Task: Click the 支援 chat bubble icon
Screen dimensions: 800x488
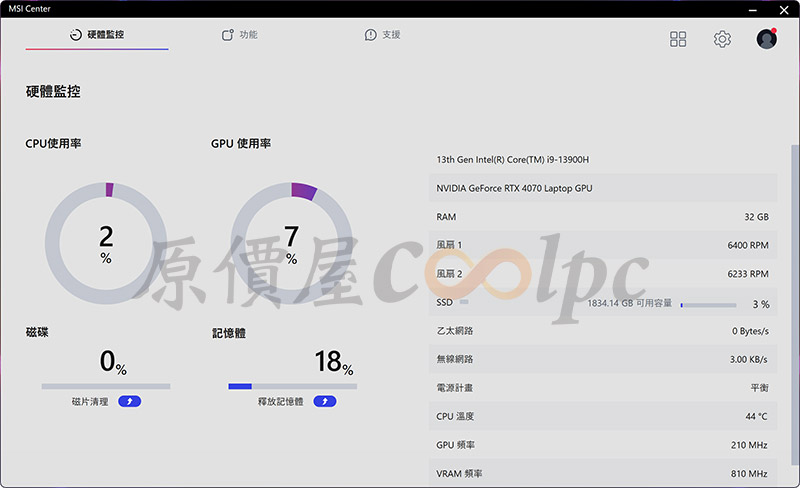Action: point(370,35)
